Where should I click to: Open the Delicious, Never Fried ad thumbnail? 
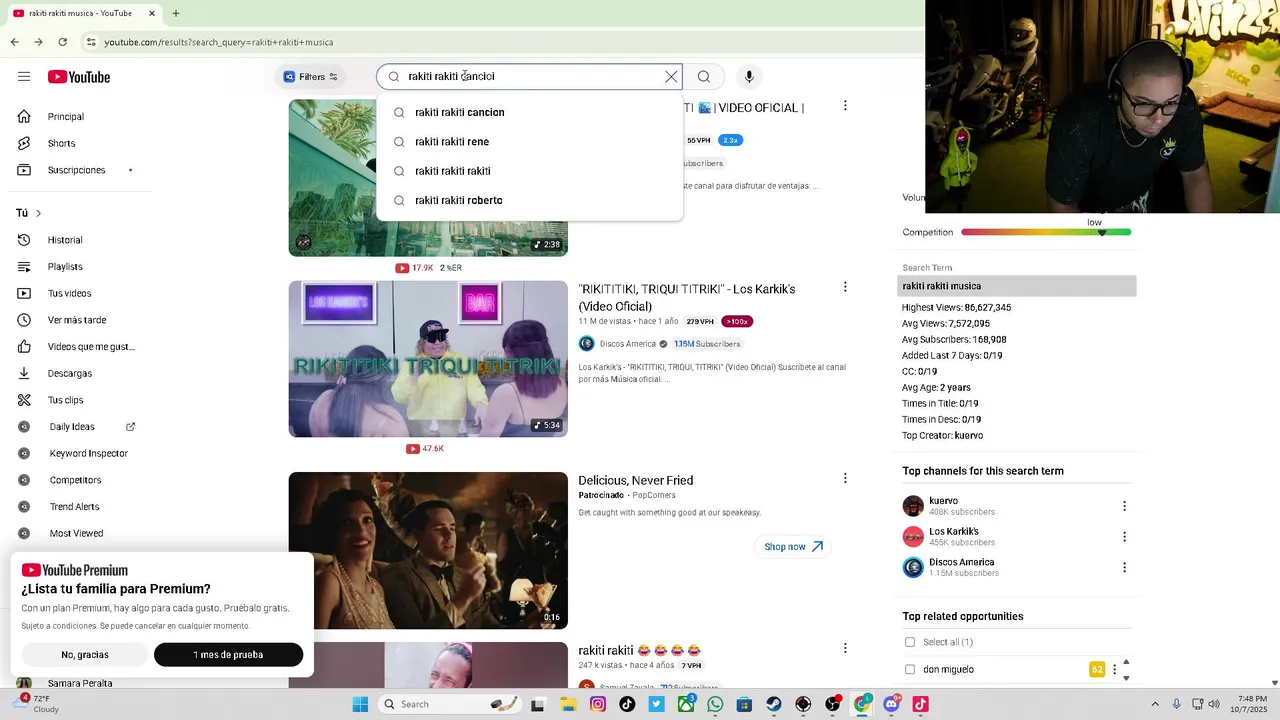click(x=428, y=550)
